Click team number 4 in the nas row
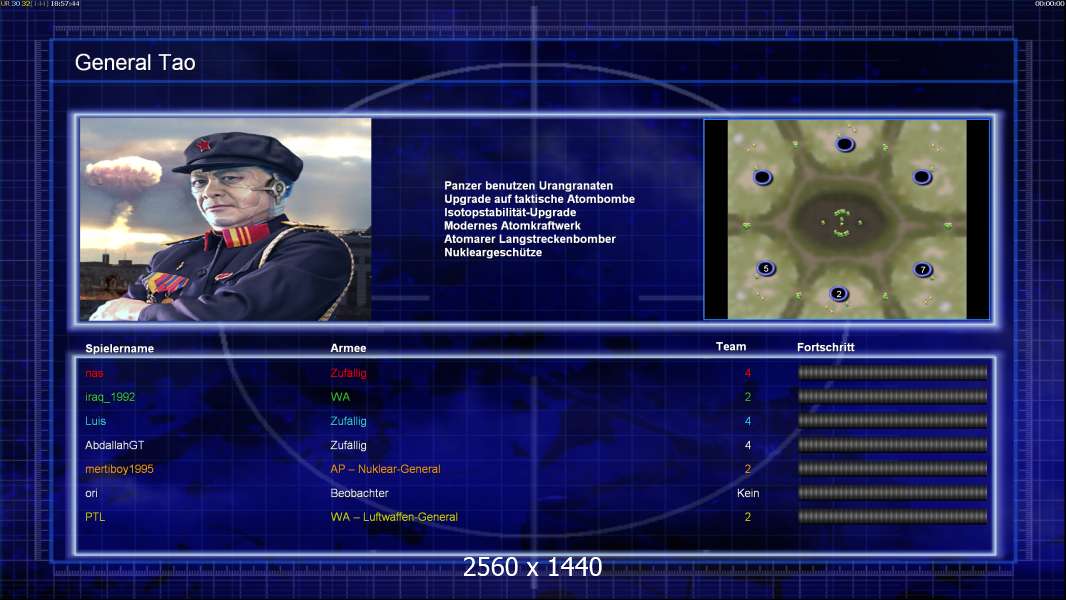 pos(748,373)
